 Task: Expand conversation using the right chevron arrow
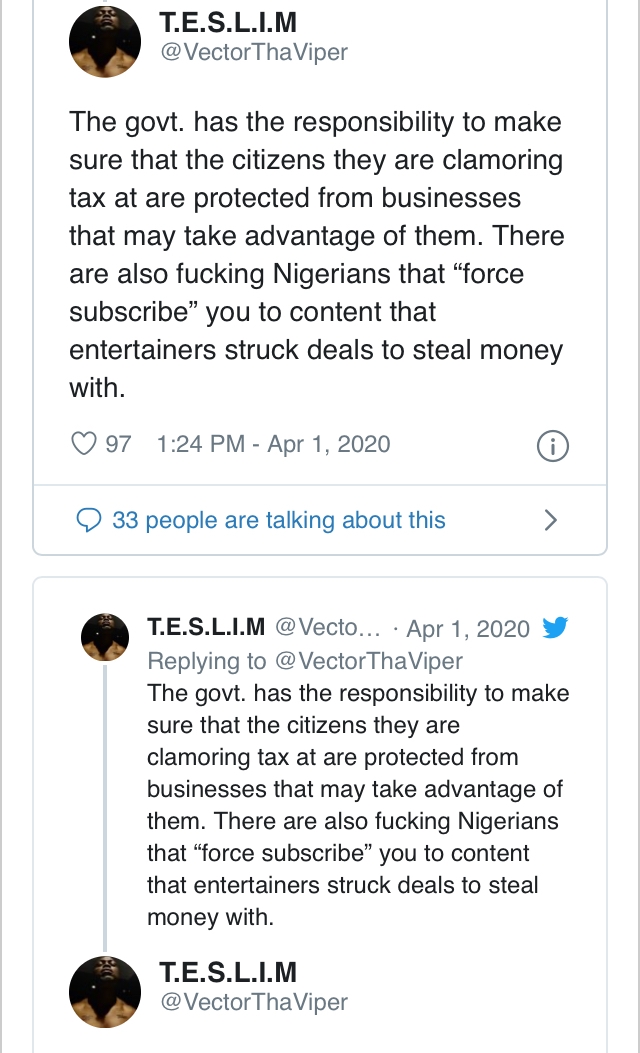pos(550,520)
